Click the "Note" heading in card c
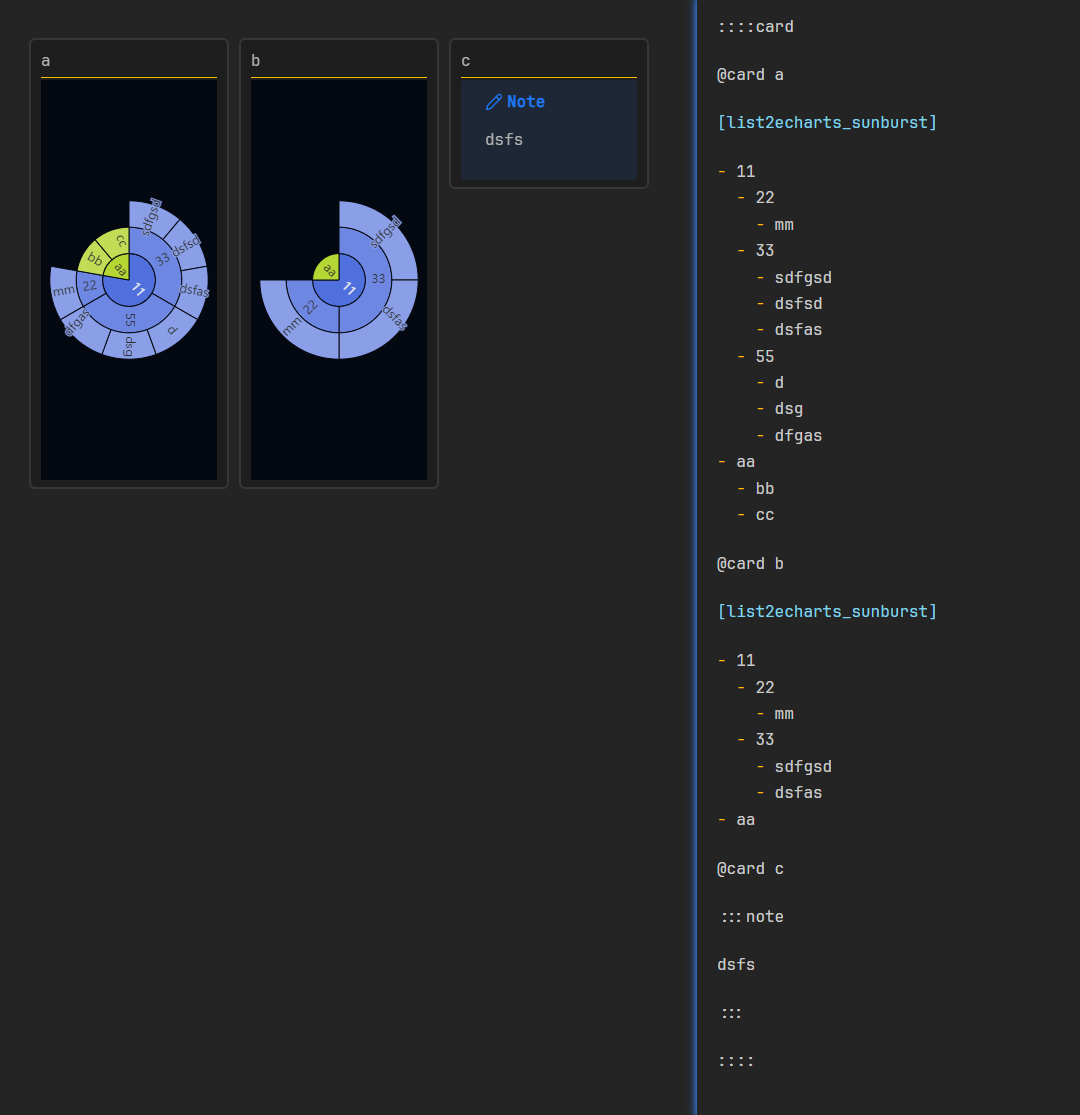 pos(525,102)
